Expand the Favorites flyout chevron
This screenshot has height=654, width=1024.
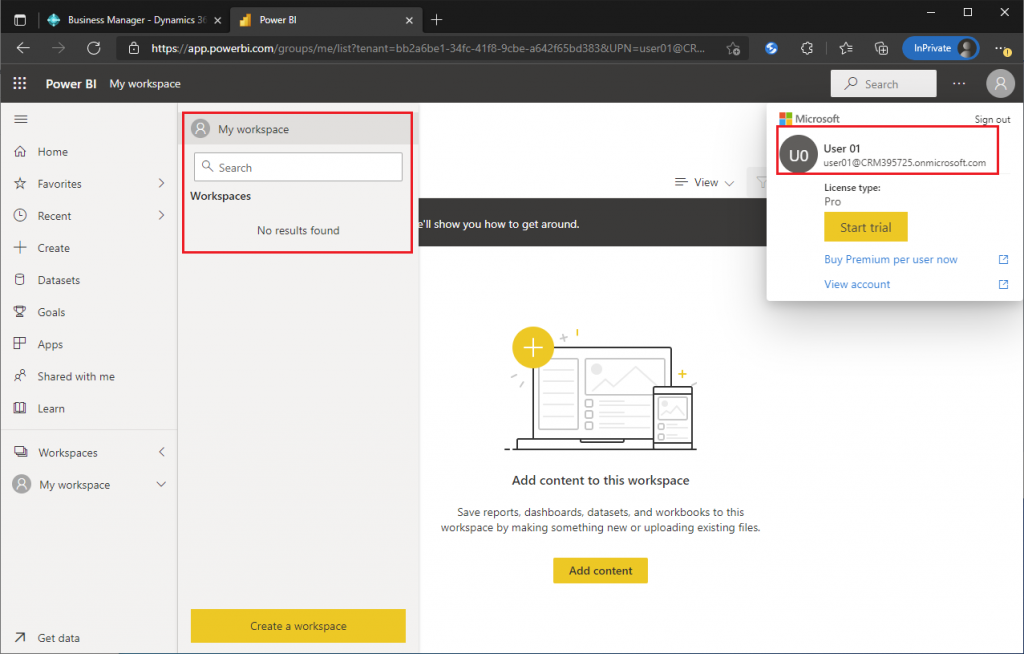point(161,184)
